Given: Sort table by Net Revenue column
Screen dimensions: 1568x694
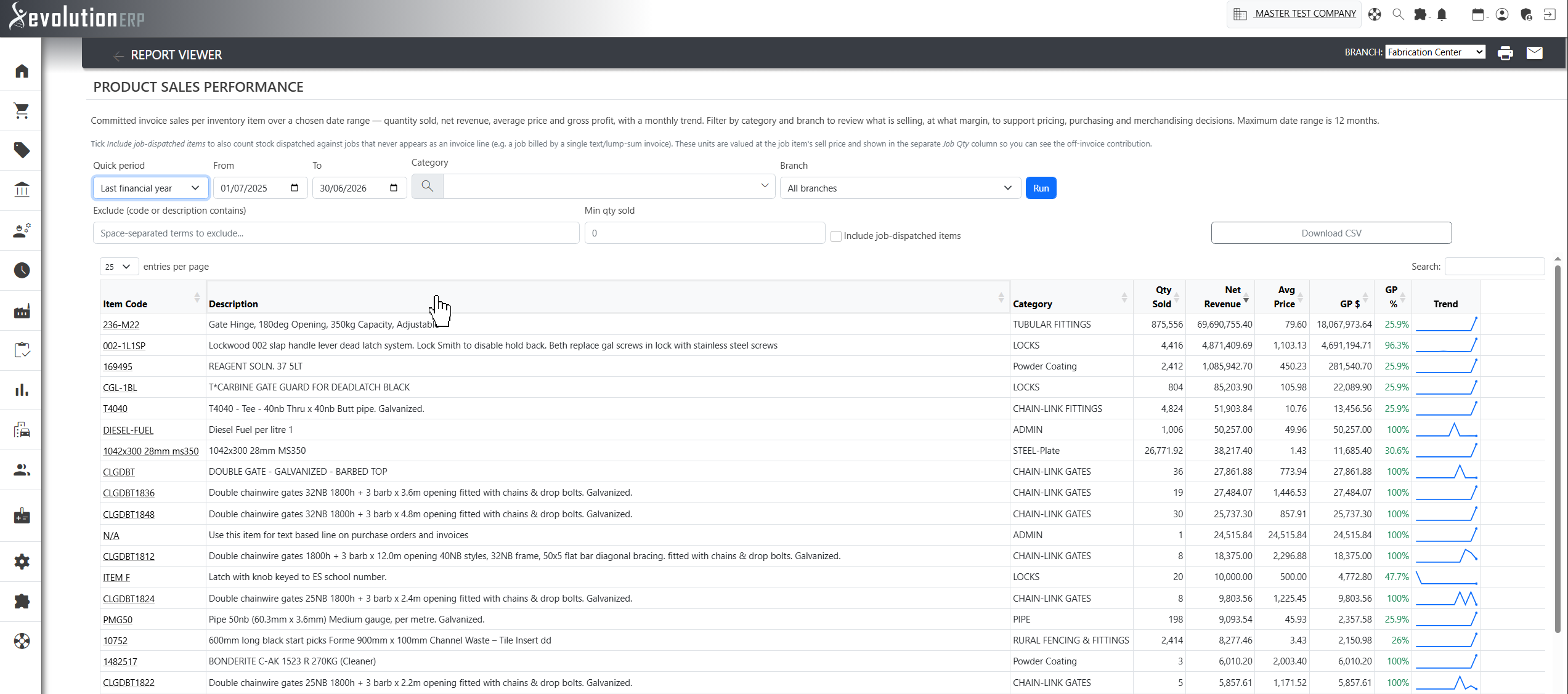Looking at the screenshot, I should point(1220,297).
